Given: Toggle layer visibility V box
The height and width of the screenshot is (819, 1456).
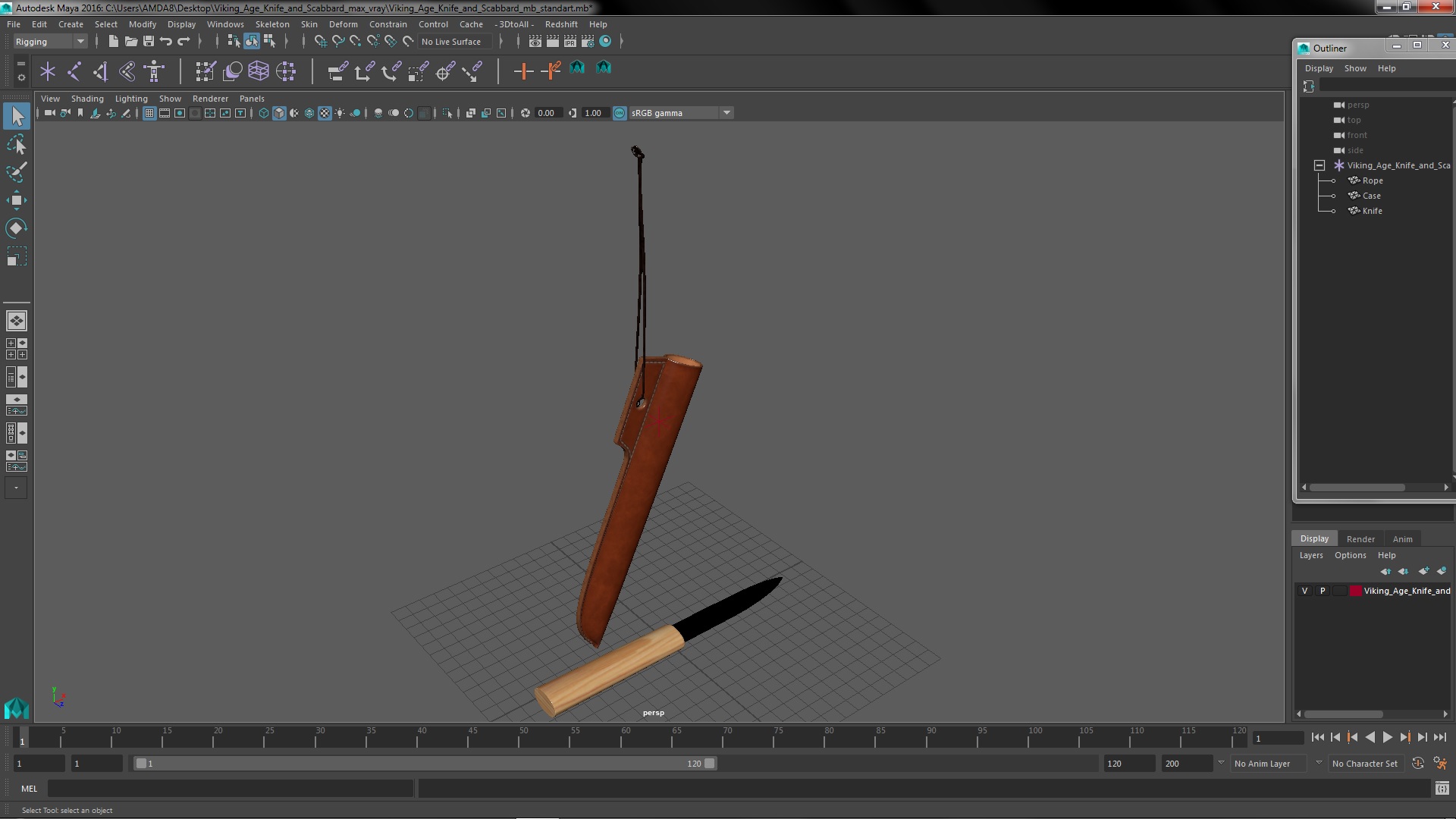Looking at the screenshot, I should coord(1304,591).
